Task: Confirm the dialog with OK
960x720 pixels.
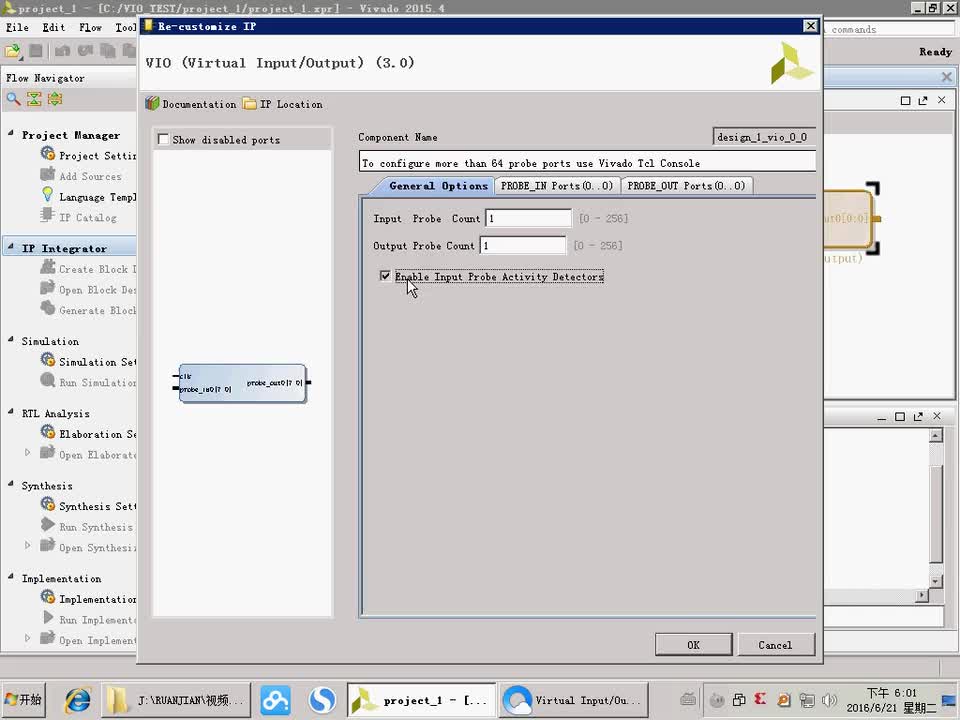Action: coord(693,645)
